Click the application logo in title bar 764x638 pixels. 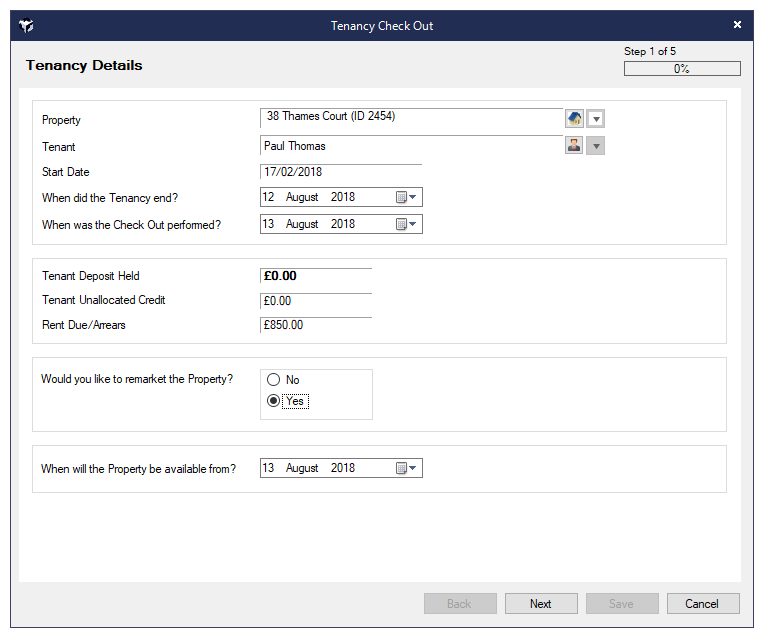tap(27, 26)
